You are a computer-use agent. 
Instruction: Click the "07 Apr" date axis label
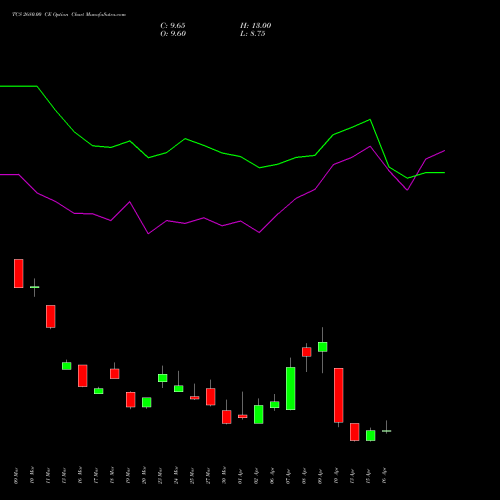tap(288, 477)
